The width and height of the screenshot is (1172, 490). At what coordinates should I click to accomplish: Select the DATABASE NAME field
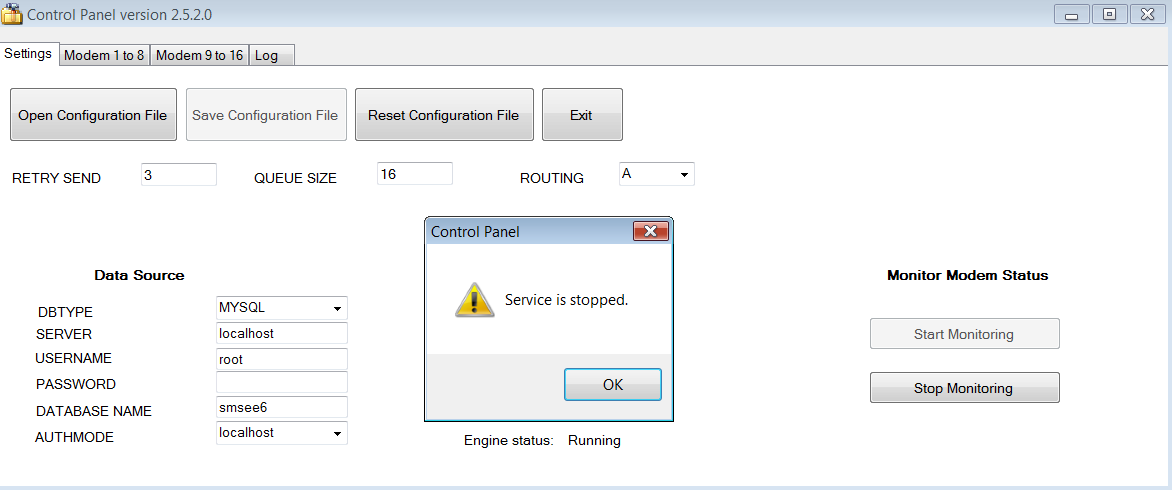coord(281,407)
